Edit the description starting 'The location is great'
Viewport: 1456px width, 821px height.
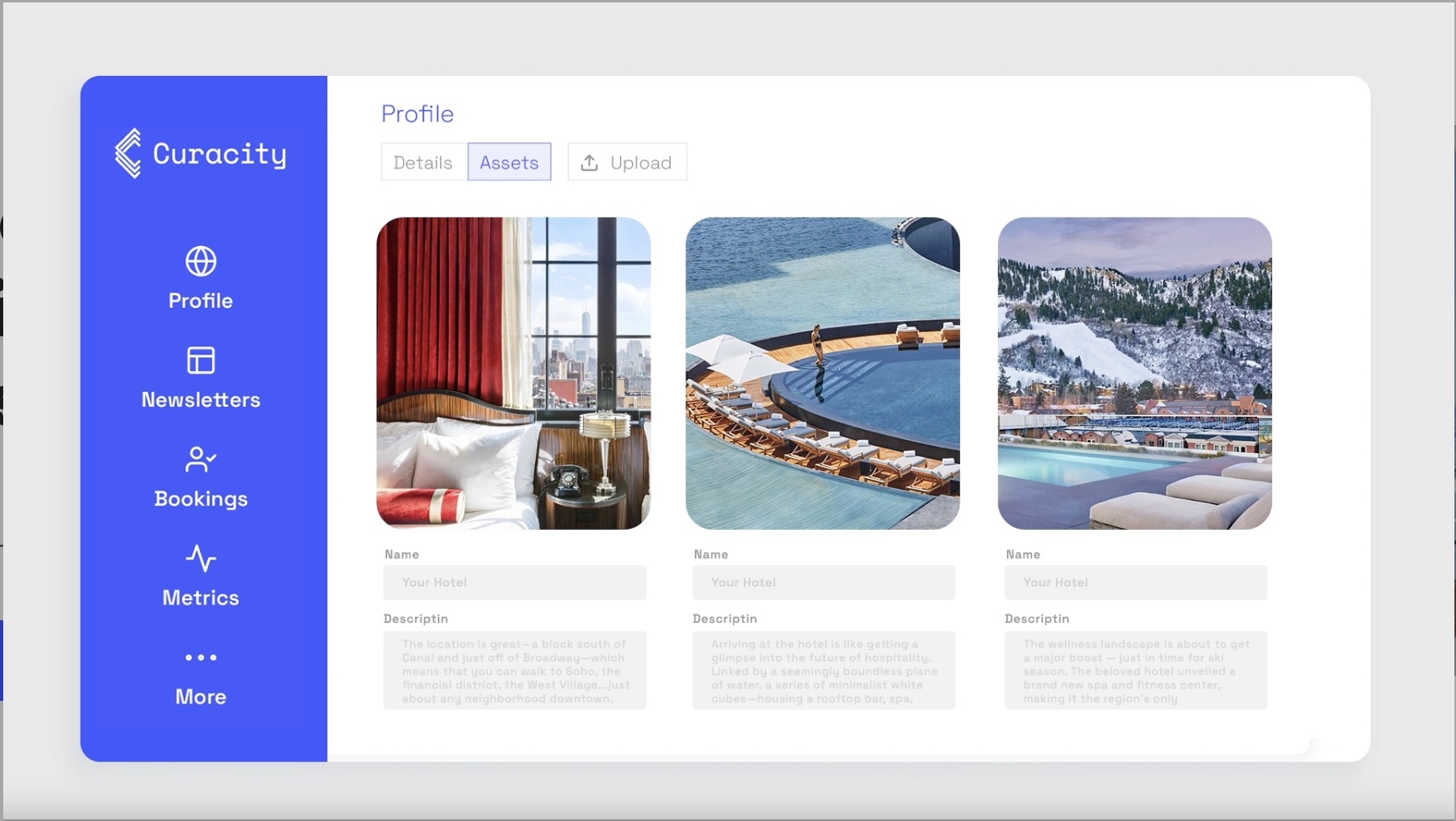tap(514, 671)
